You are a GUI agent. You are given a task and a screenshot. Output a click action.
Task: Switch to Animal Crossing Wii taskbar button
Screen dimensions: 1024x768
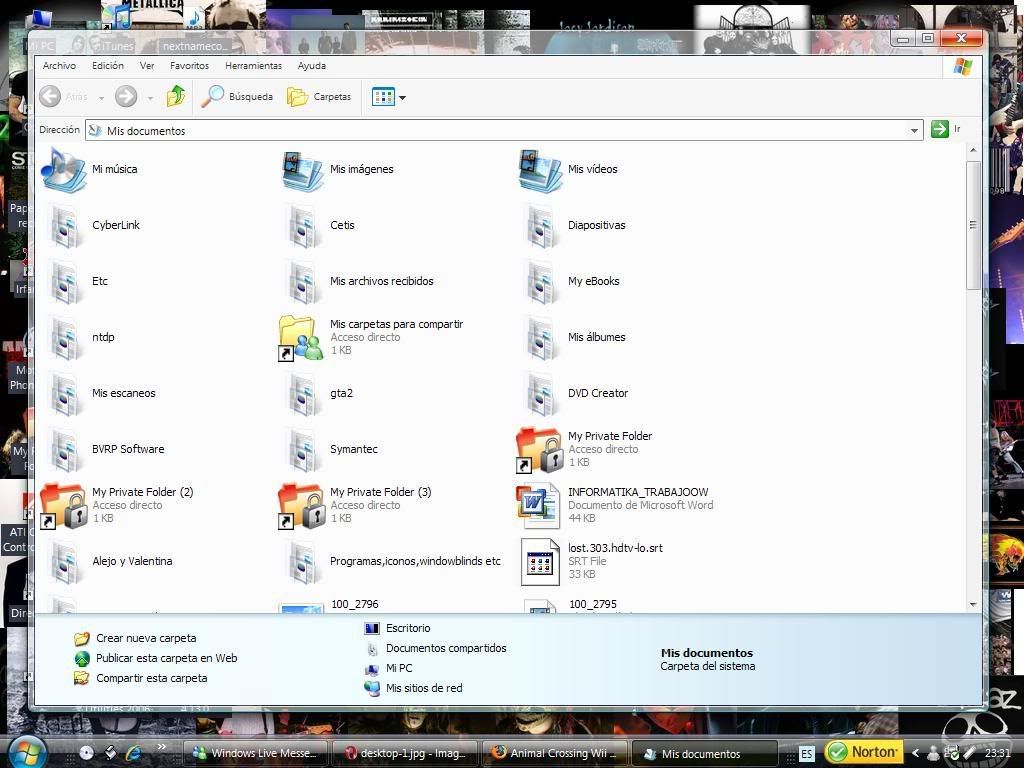point(554,753)
